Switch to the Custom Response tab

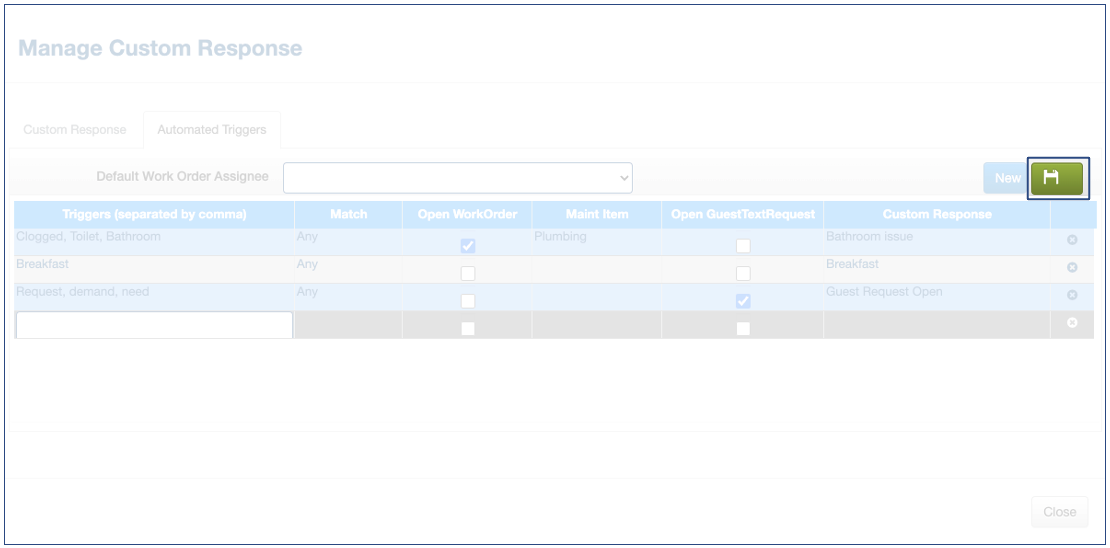(x=75, y=130)
